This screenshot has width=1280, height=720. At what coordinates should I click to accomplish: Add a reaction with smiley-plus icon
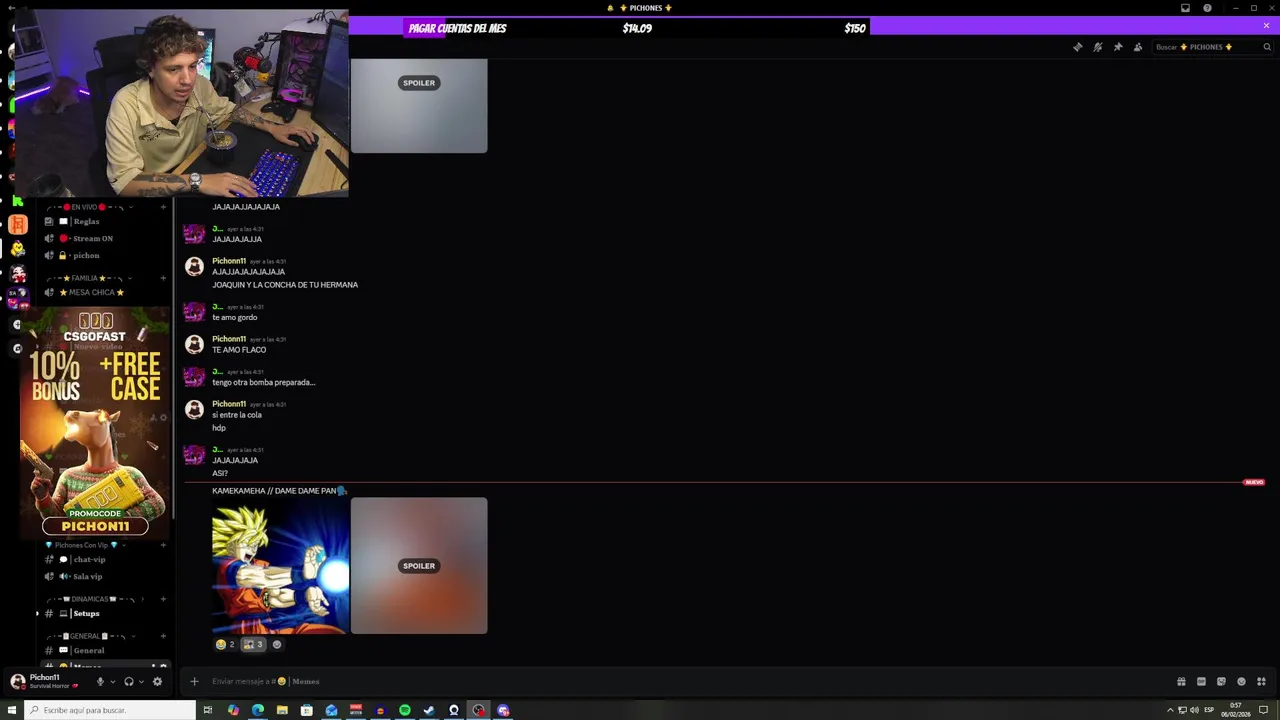[277, 645]
